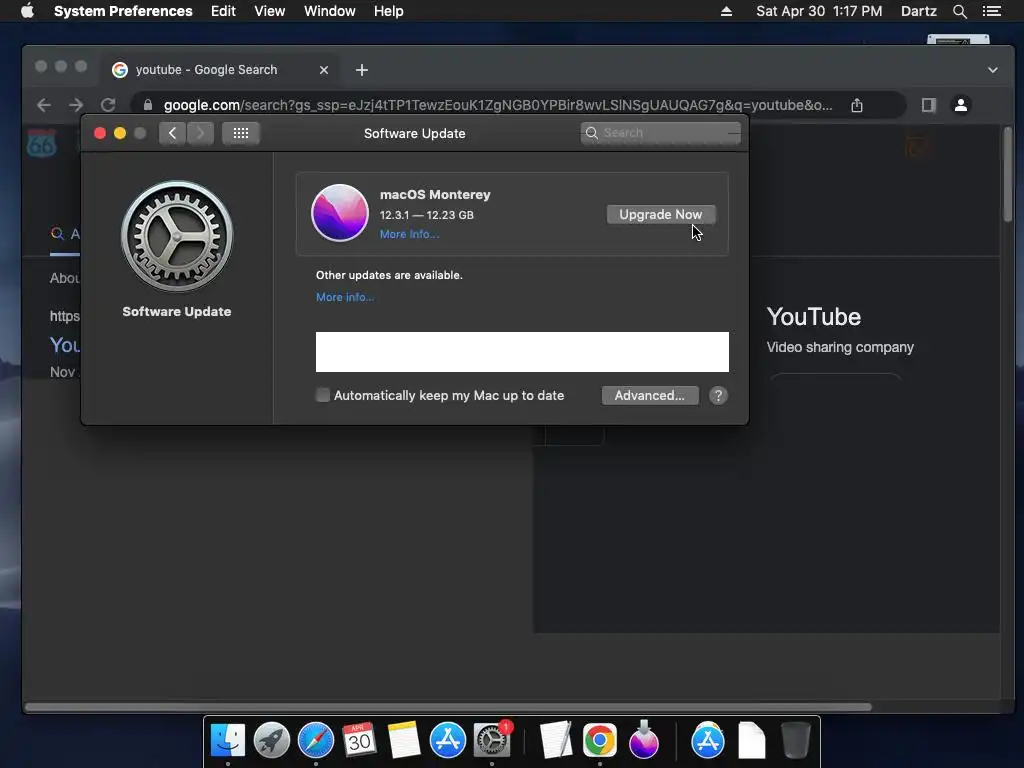Open Control Center list icon in menu bar
This screenshot has width=1024, height=768.
pos(992,11)
